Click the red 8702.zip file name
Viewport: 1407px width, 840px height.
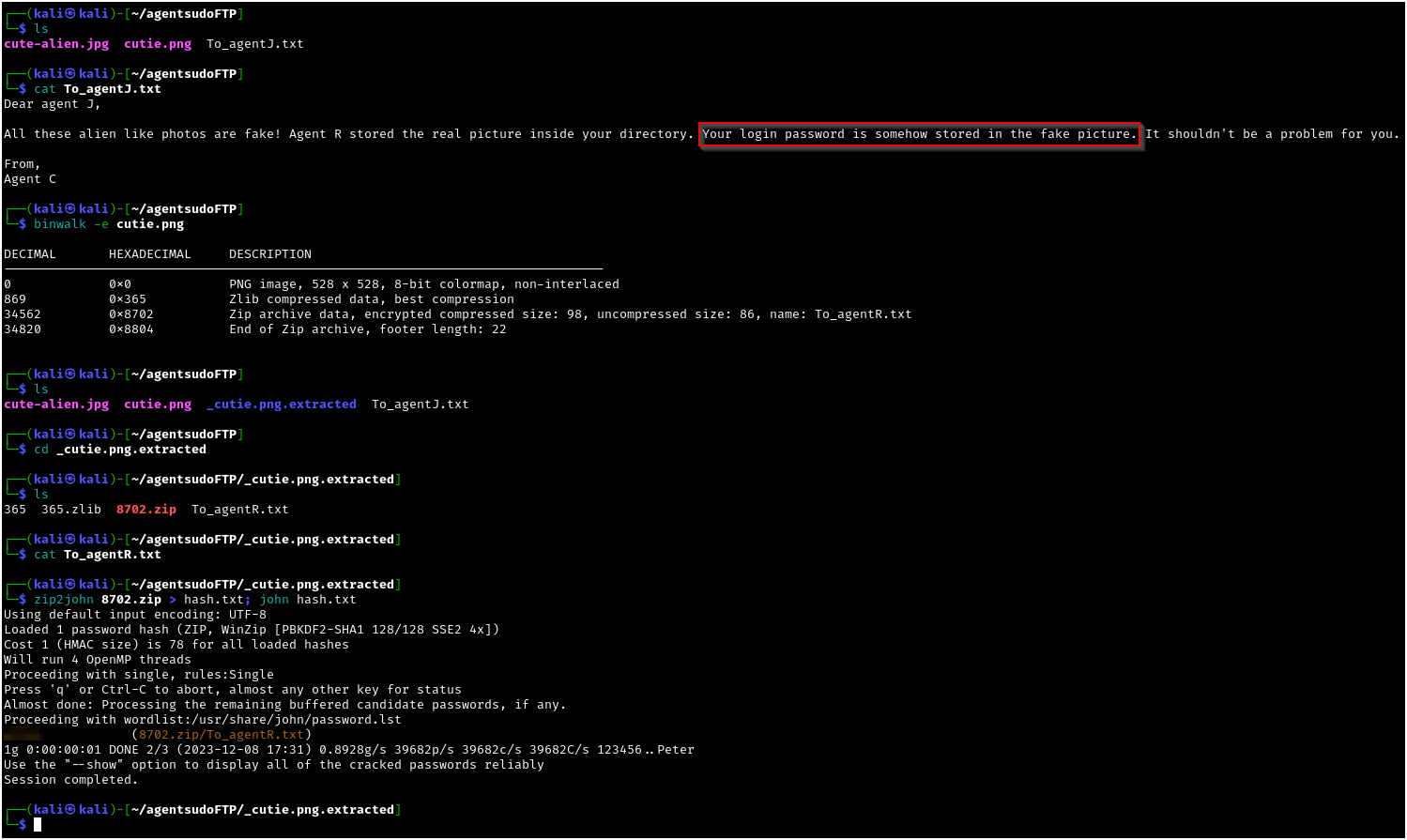[x=146, y=510]
